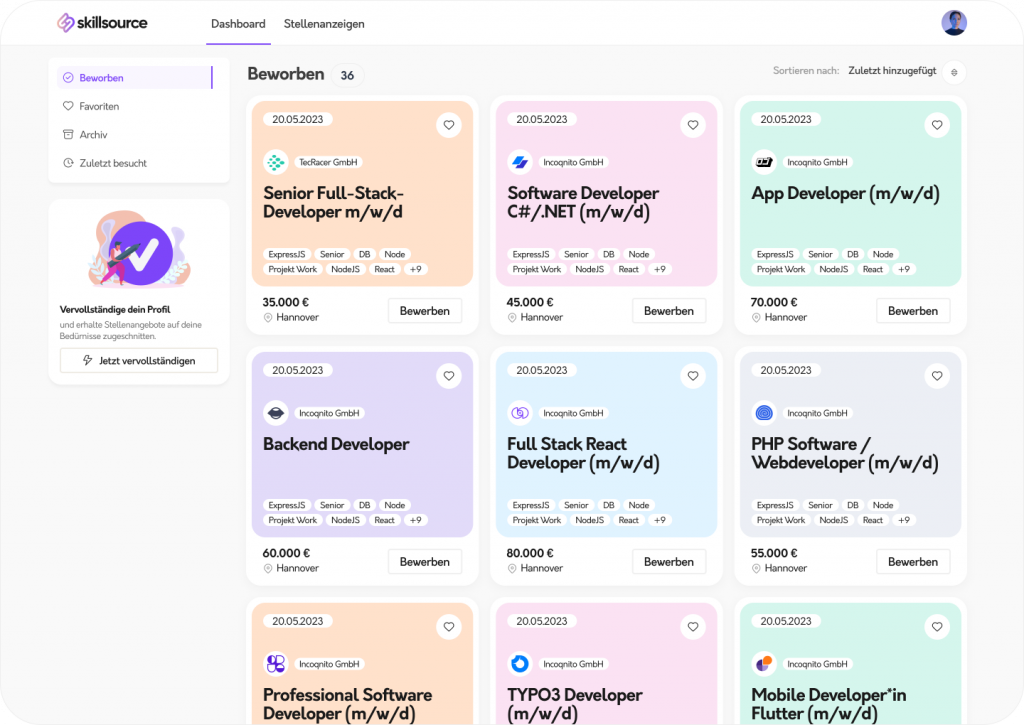Click the profile completion illustration
The height and width of the screenshot is (725, 1024).
click(139, 250)
